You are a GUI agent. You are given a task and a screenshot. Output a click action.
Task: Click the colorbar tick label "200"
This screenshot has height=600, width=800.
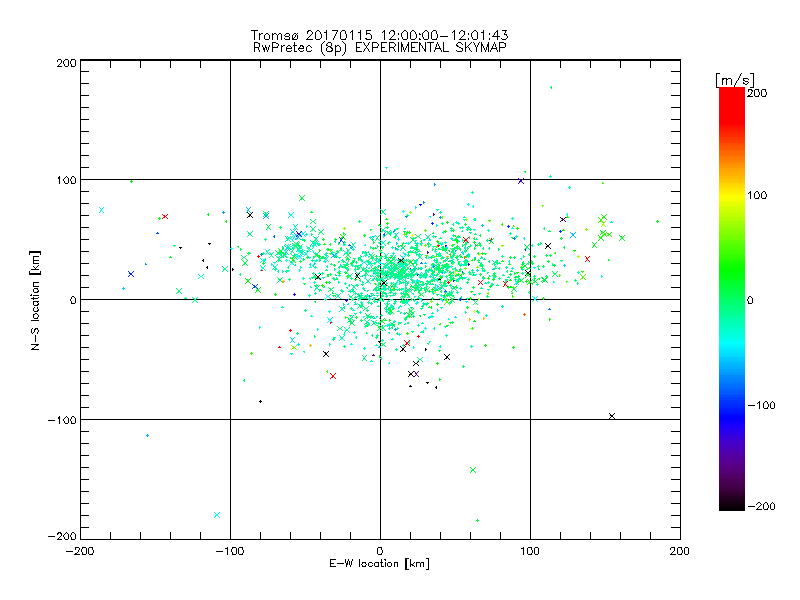tap(757, 93)
